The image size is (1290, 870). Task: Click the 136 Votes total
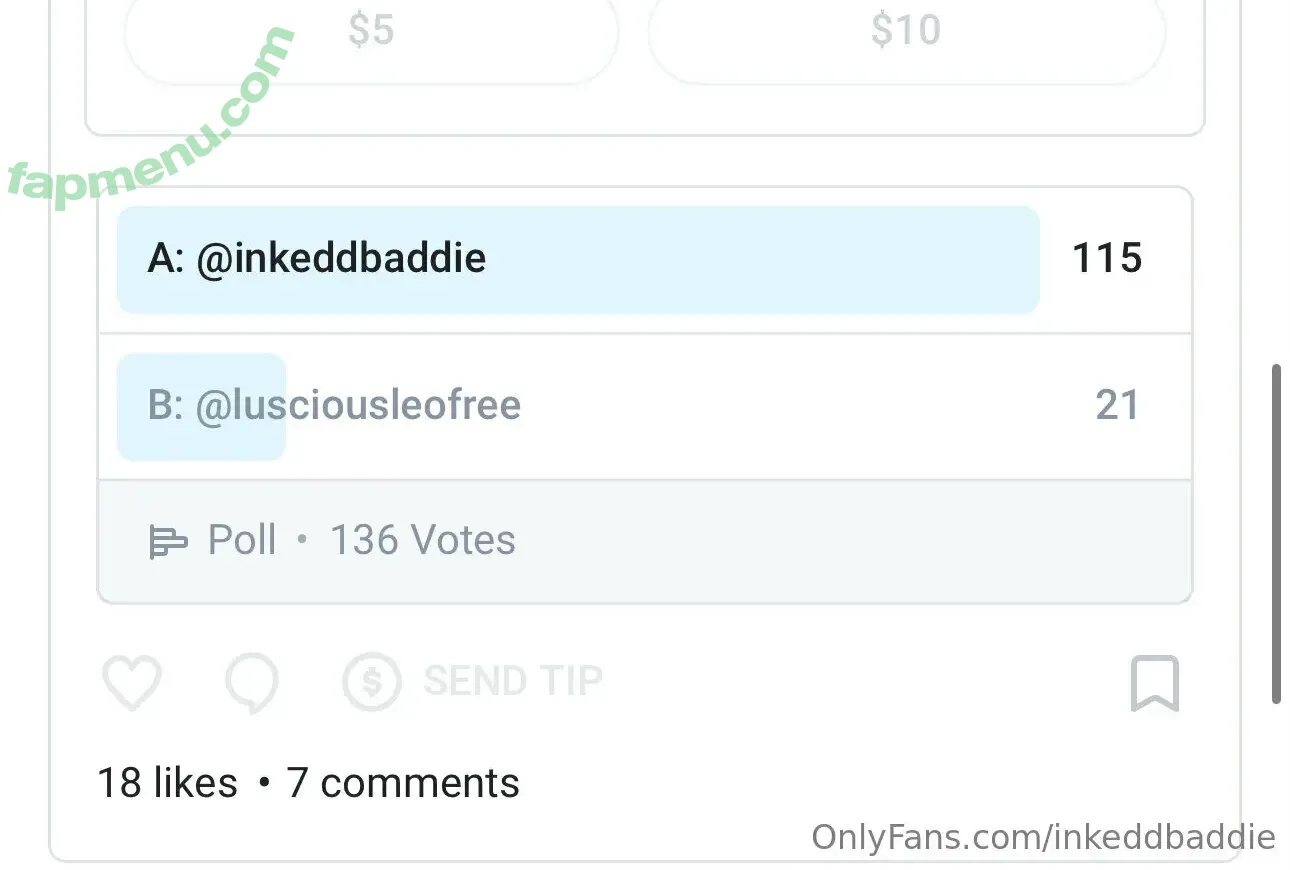click(x=423, y=541)
